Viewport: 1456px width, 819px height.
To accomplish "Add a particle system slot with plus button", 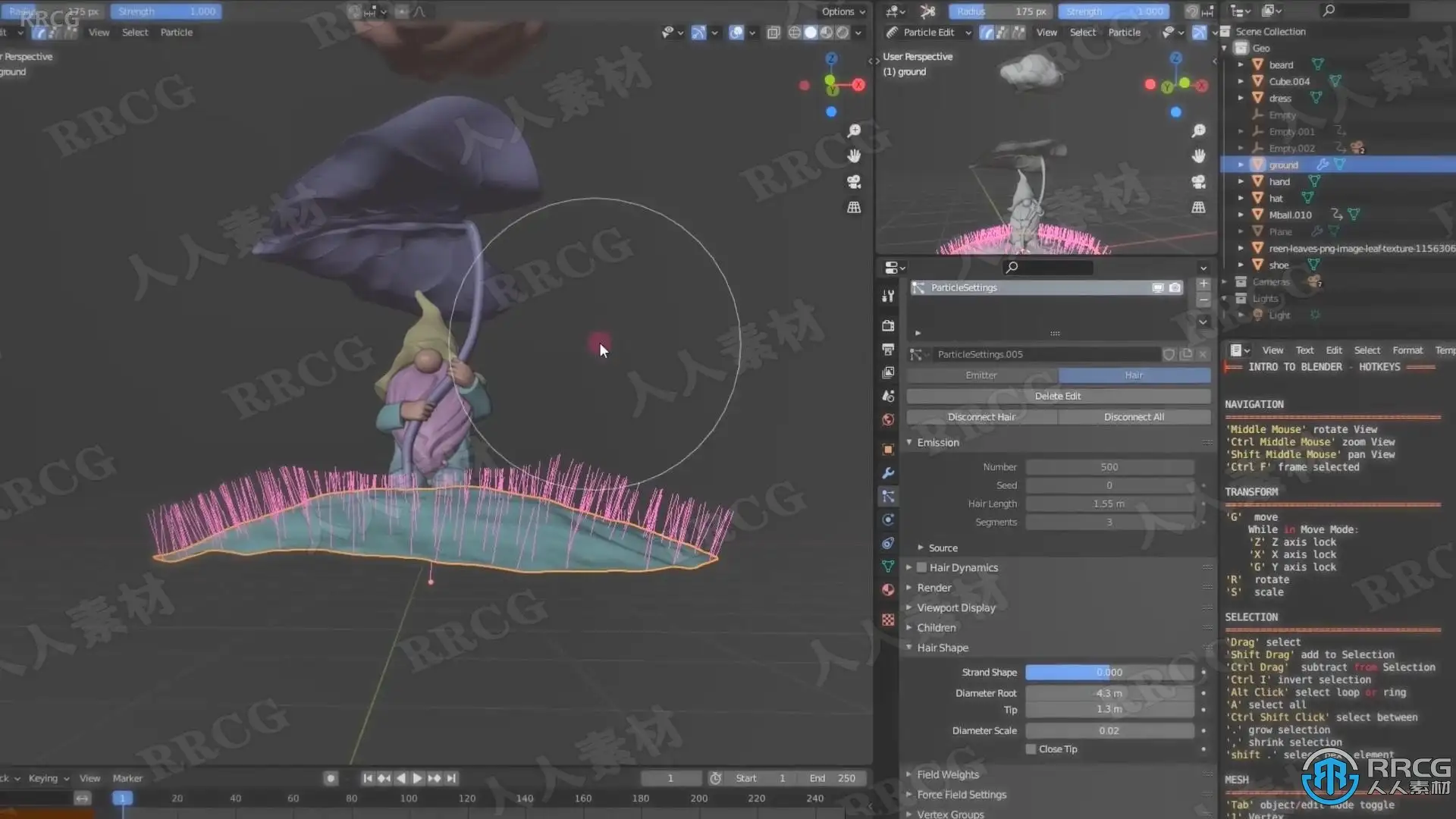I will click(x=1203, y=284).
